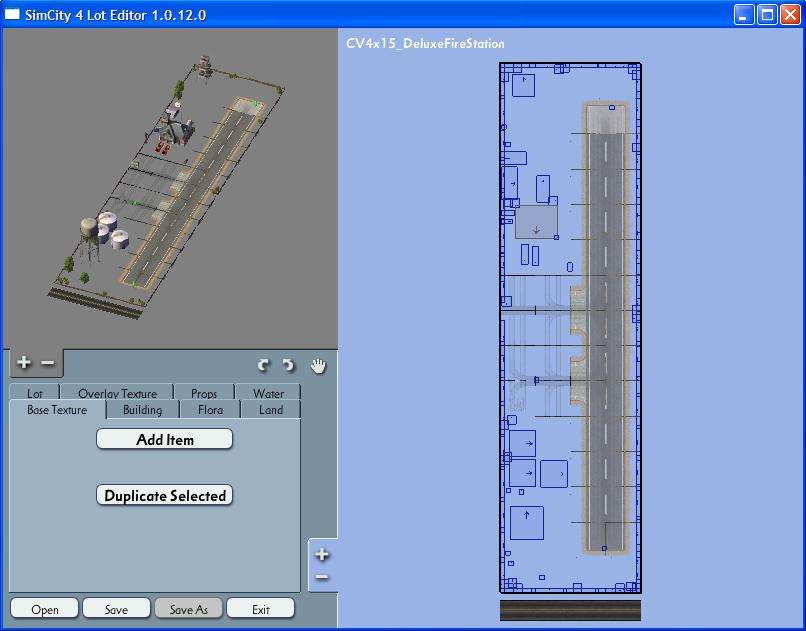
Task: Zoom out the lot plan view
Action: (x=322, y=577)
